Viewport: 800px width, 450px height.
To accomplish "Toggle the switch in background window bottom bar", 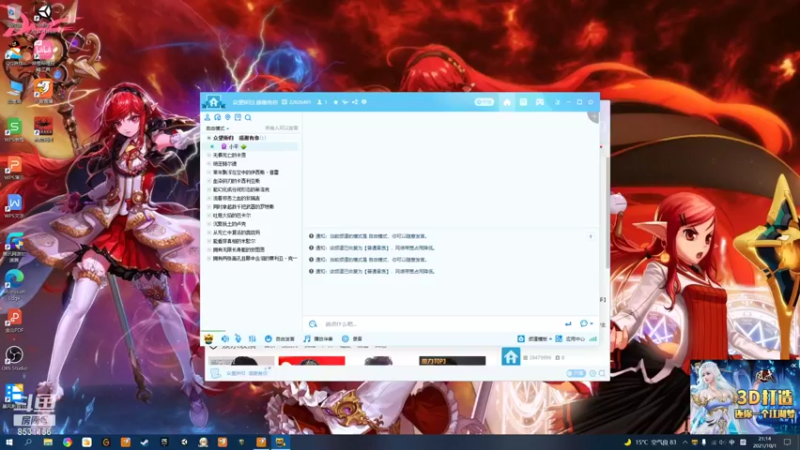I will (x=576, y=373).
